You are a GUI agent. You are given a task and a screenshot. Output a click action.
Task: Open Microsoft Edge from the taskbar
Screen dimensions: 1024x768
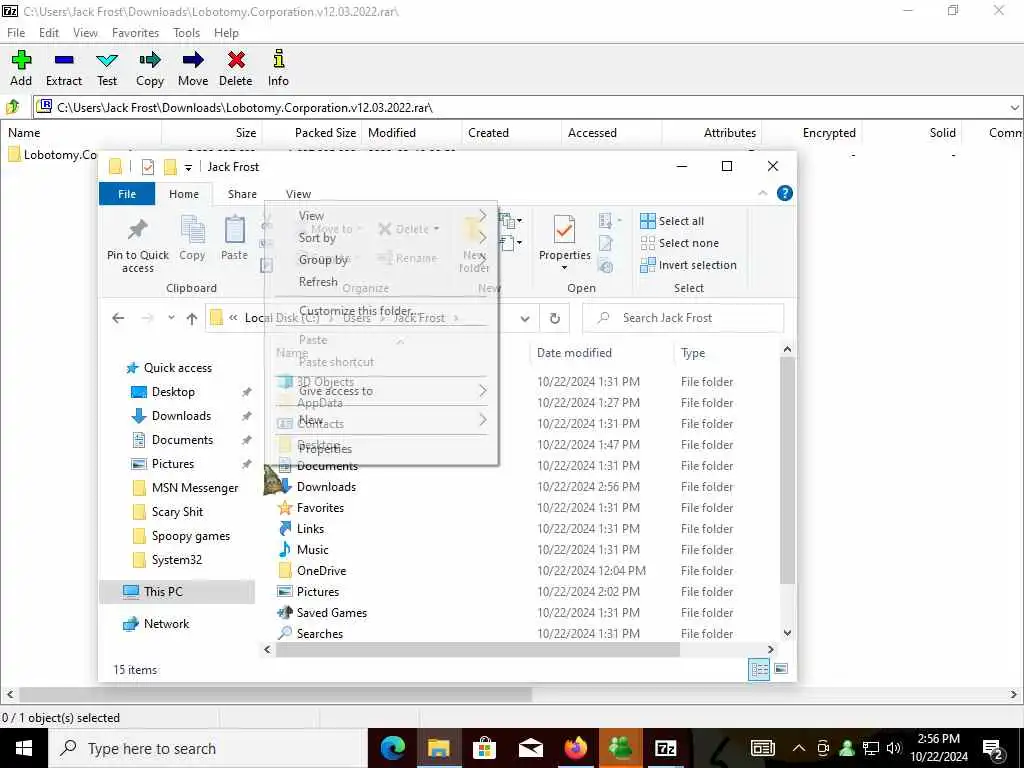pyautogui.click(x=392, y=748)
